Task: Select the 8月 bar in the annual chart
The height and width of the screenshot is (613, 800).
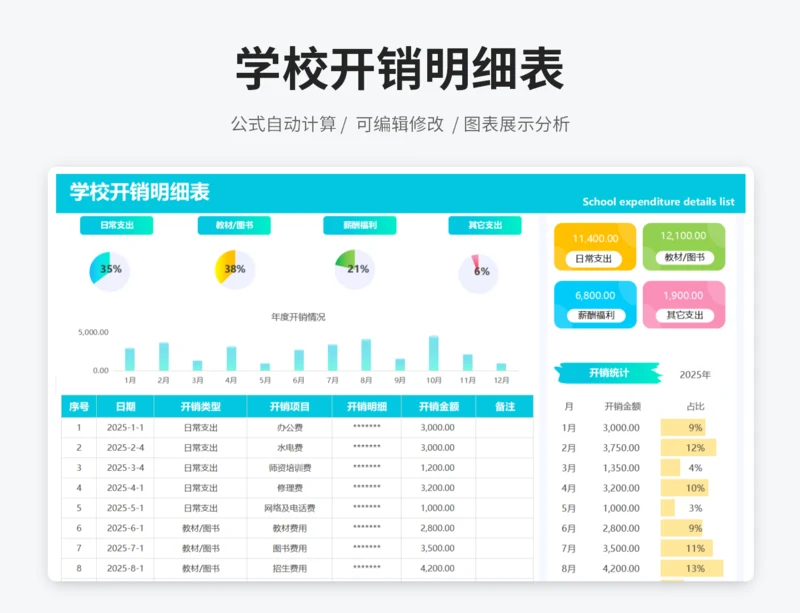Action: (366, 355)
